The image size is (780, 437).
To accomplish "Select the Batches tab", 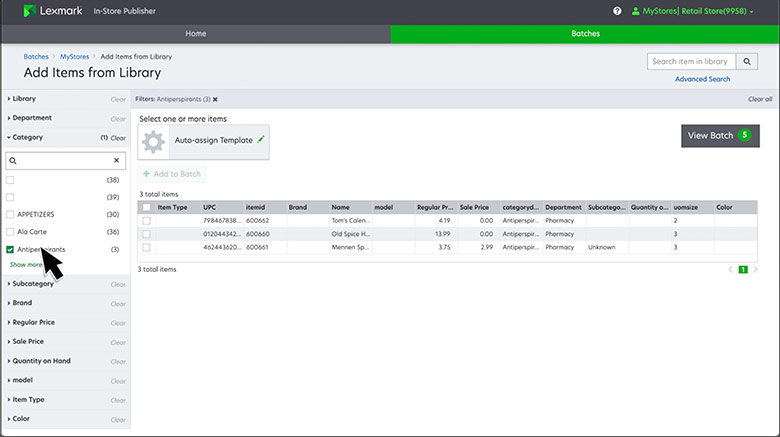I will (585, 33).
